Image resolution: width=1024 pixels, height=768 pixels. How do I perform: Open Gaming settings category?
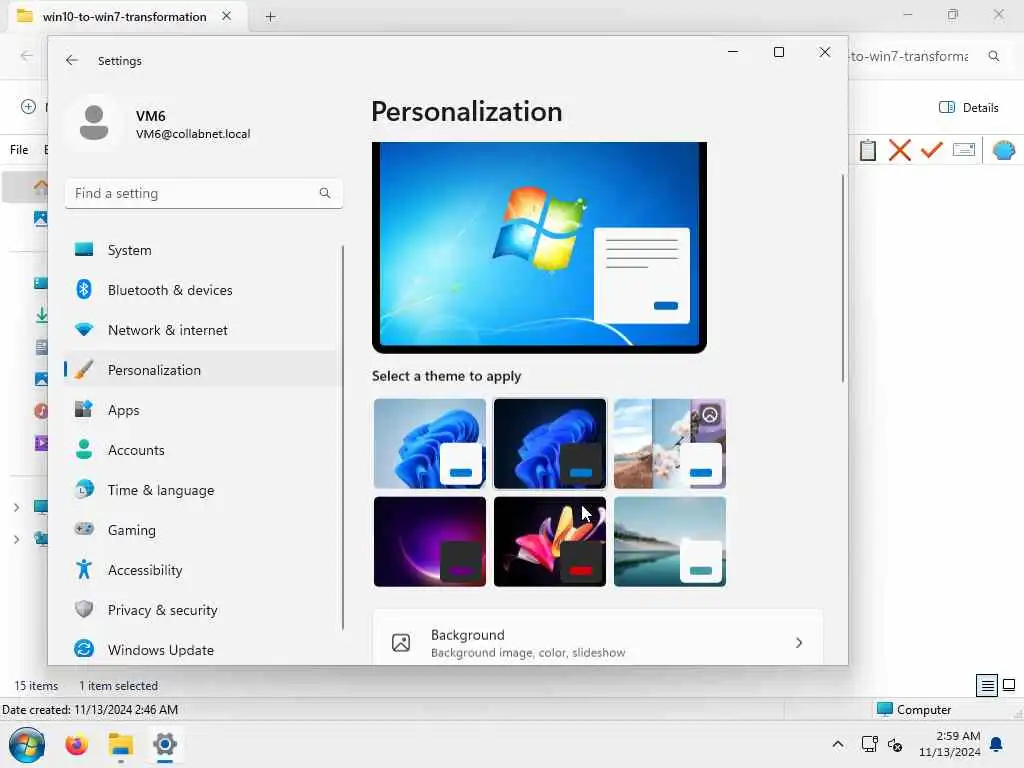coord(202,530)
